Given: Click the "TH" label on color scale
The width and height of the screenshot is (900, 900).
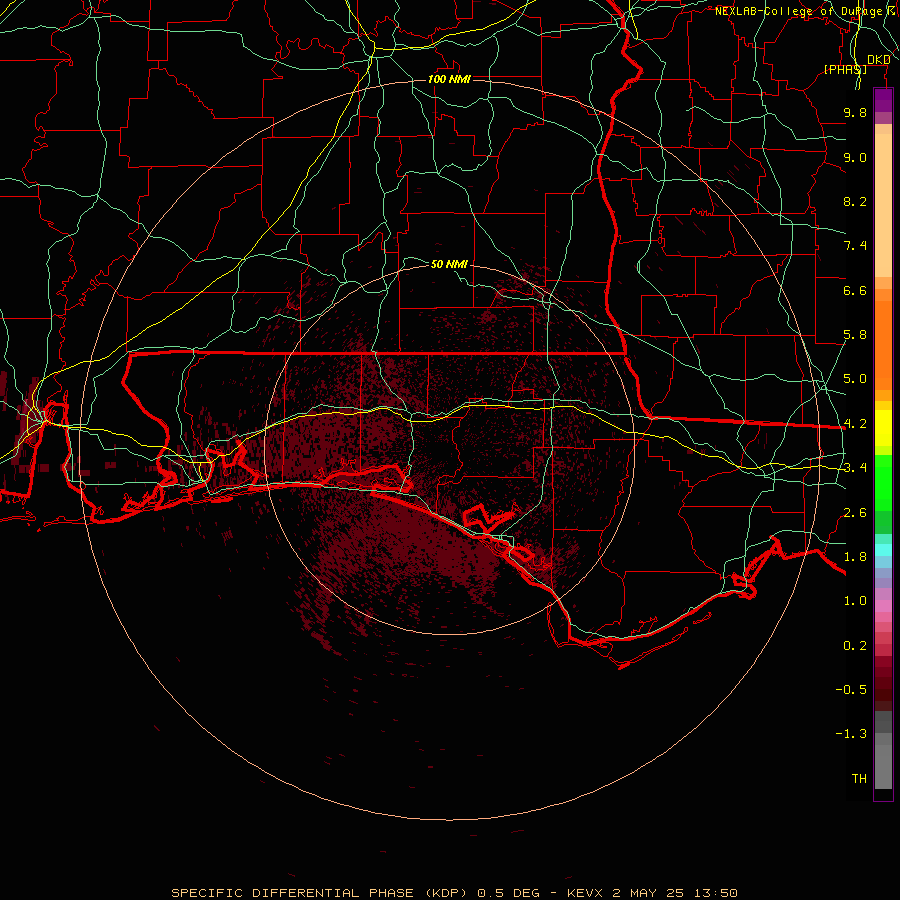Looking at the screenshot, I should [859, 779].
